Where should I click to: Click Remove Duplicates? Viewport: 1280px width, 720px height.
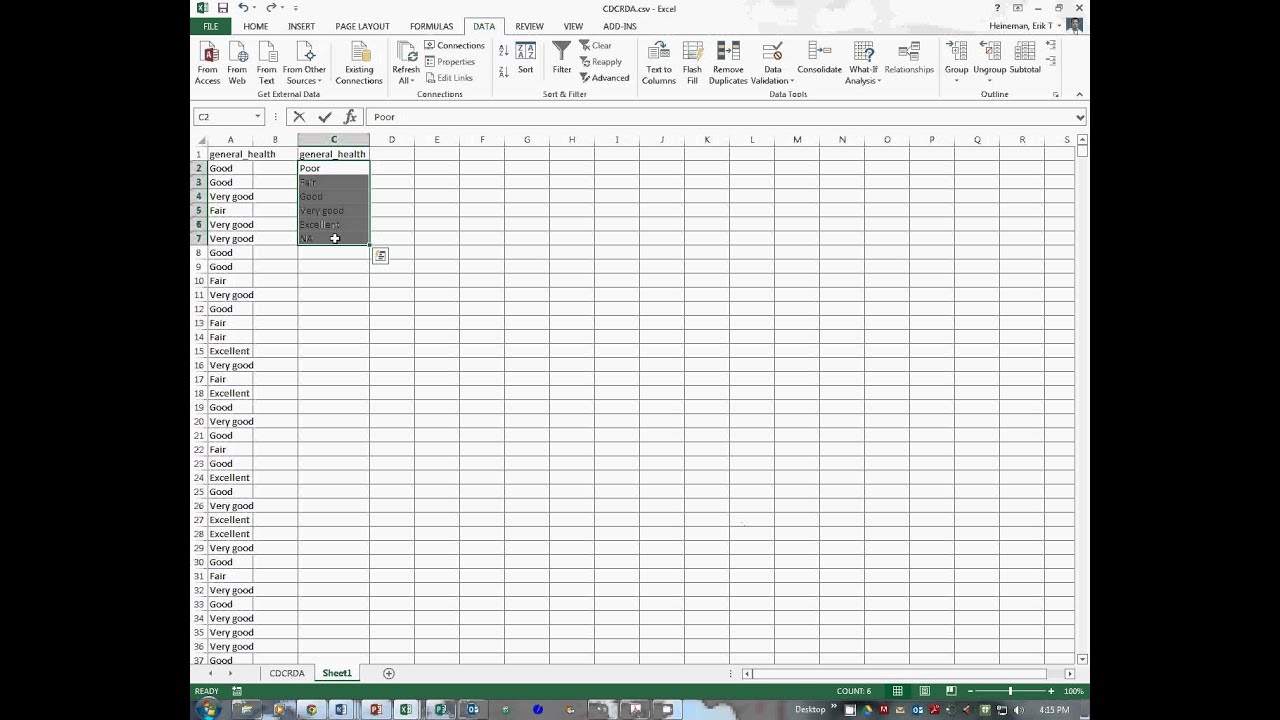click(x=728, y=63)
